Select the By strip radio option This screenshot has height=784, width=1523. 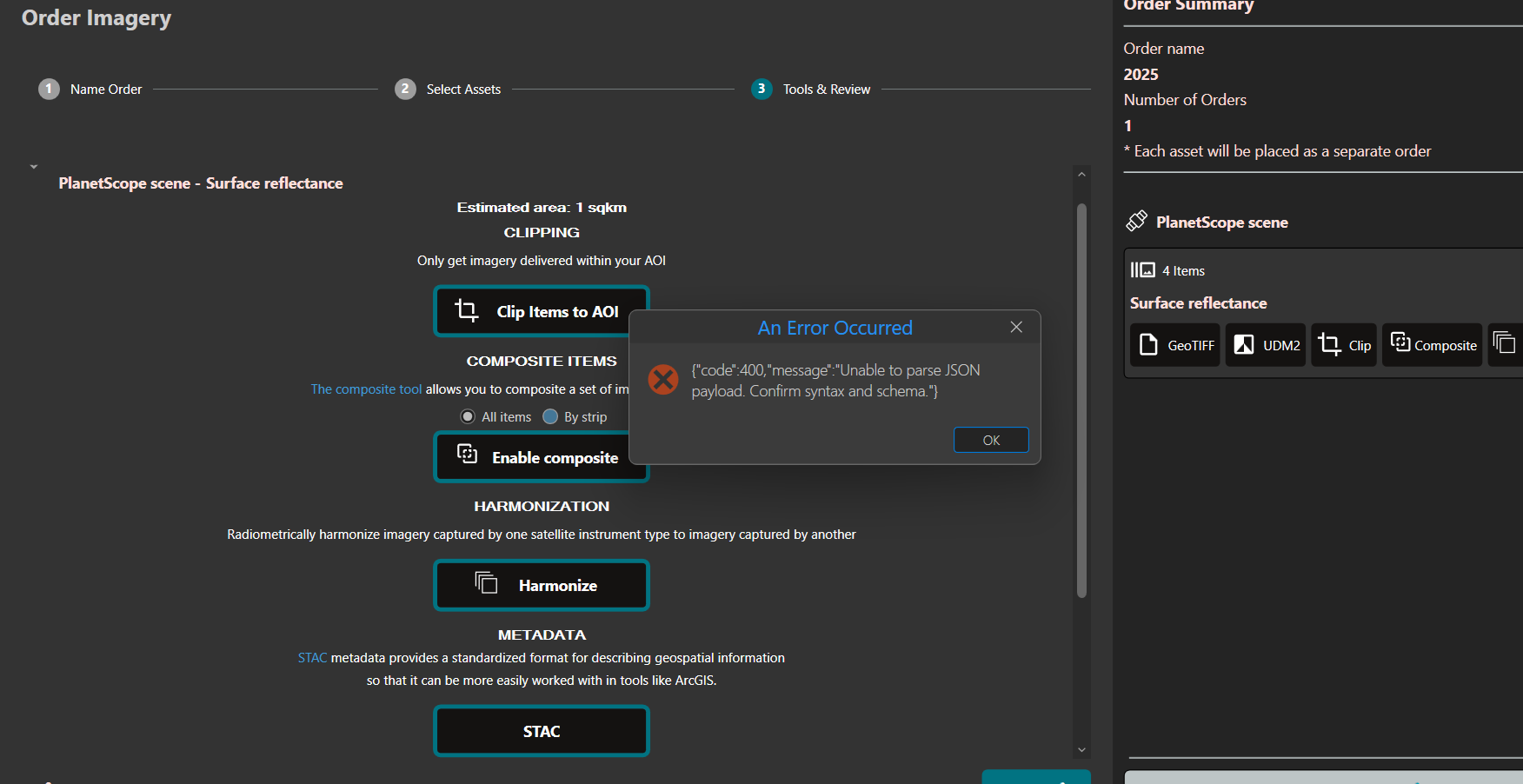550,416
